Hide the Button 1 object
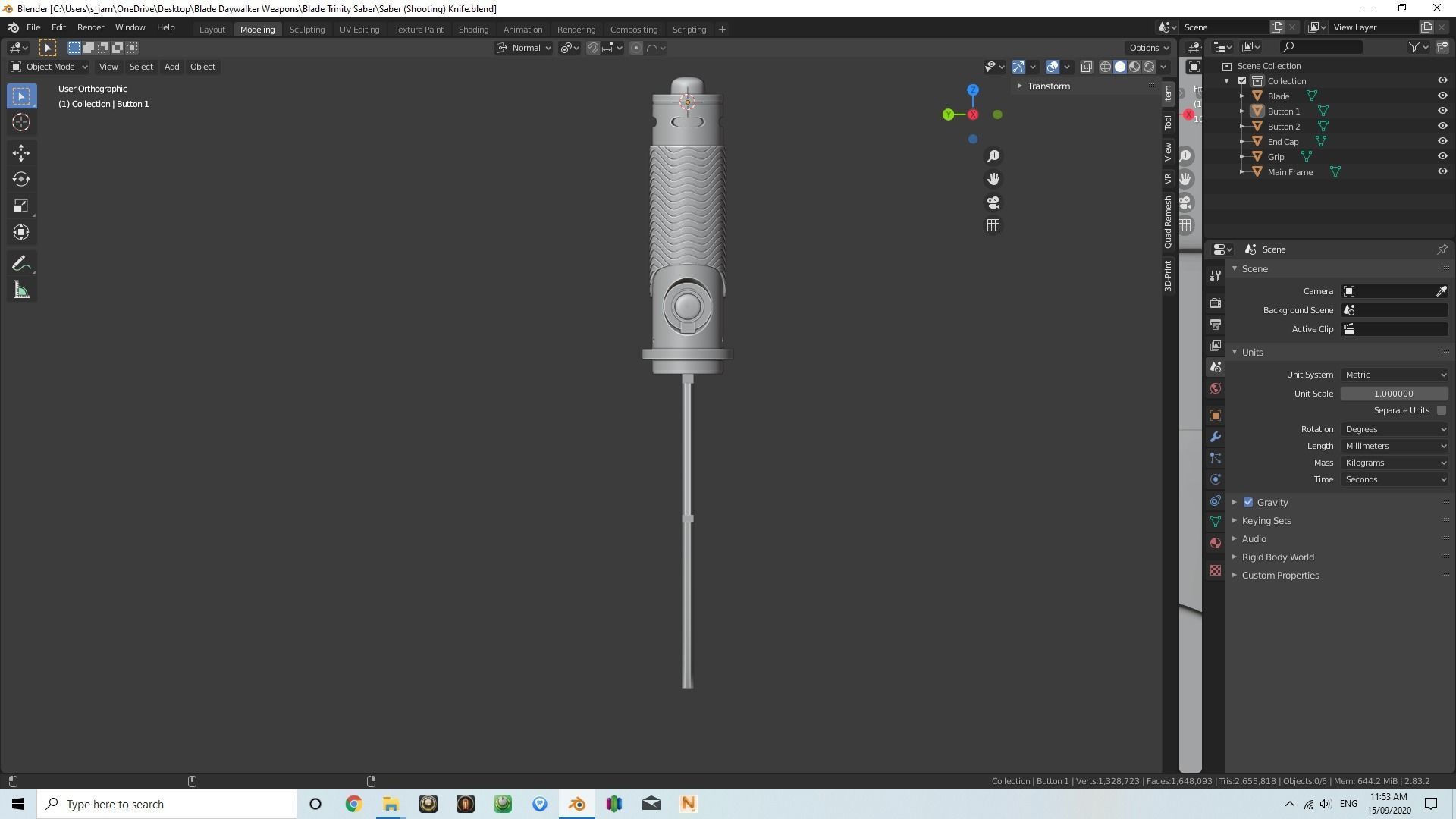 click(1442, 111)
